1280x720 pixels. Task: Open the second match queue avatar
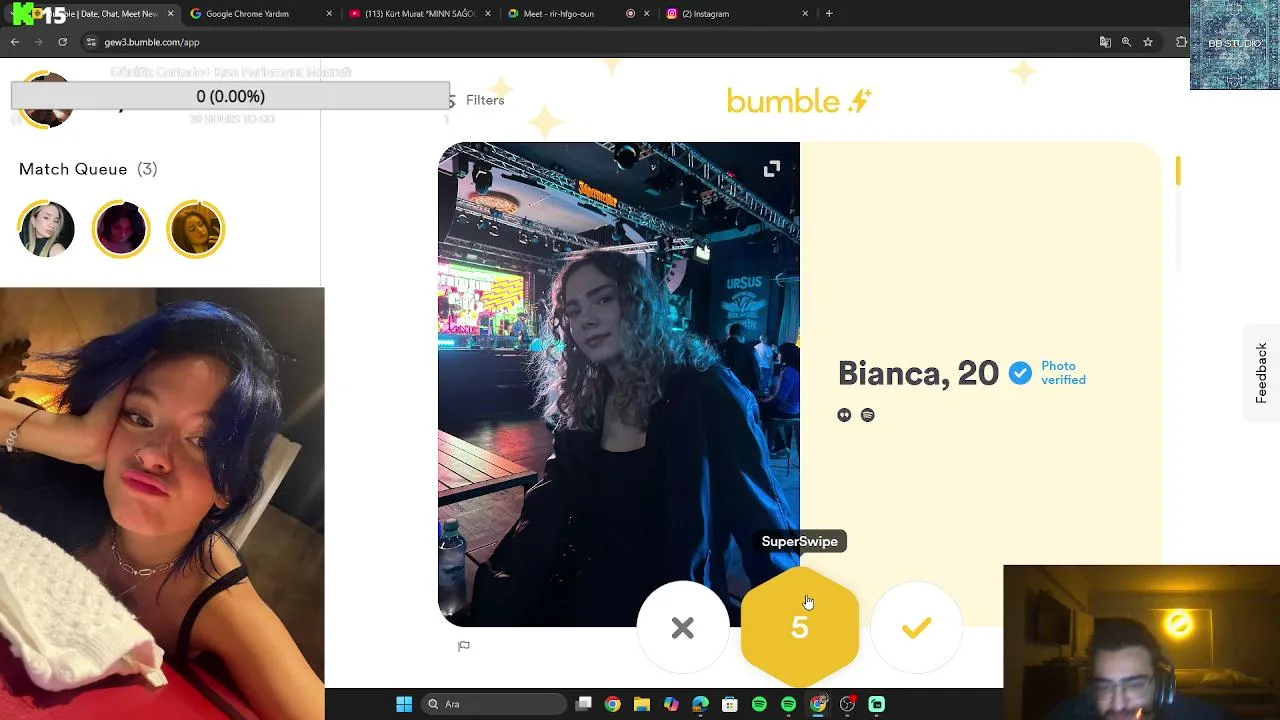pyautogui.click(x=121, y=229)
